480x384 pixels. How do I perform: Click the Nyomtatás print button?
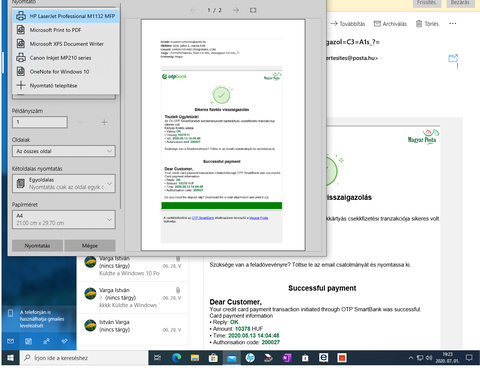pos(37,246)
